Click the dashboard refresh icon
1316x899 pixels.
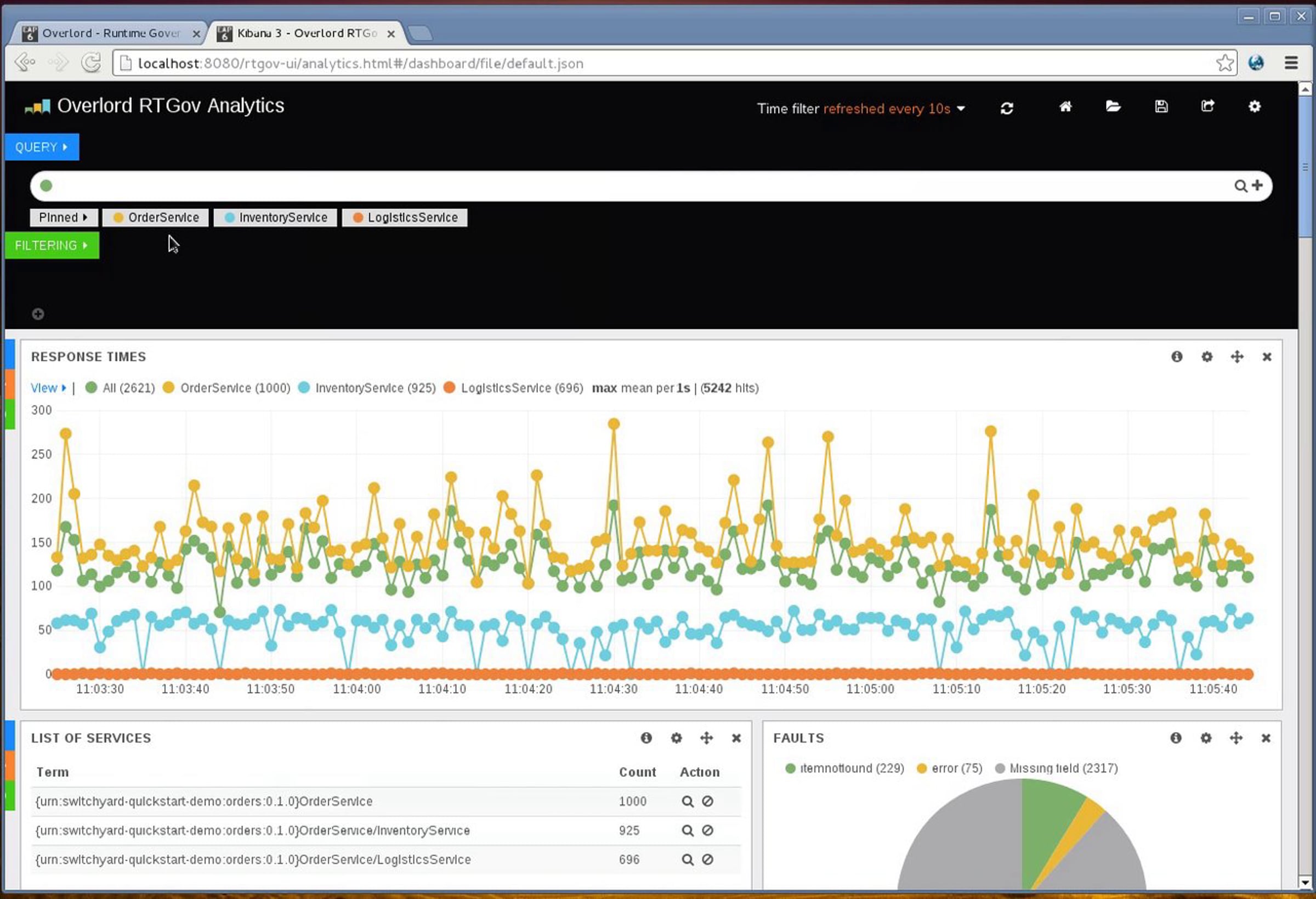[1006, 108]
